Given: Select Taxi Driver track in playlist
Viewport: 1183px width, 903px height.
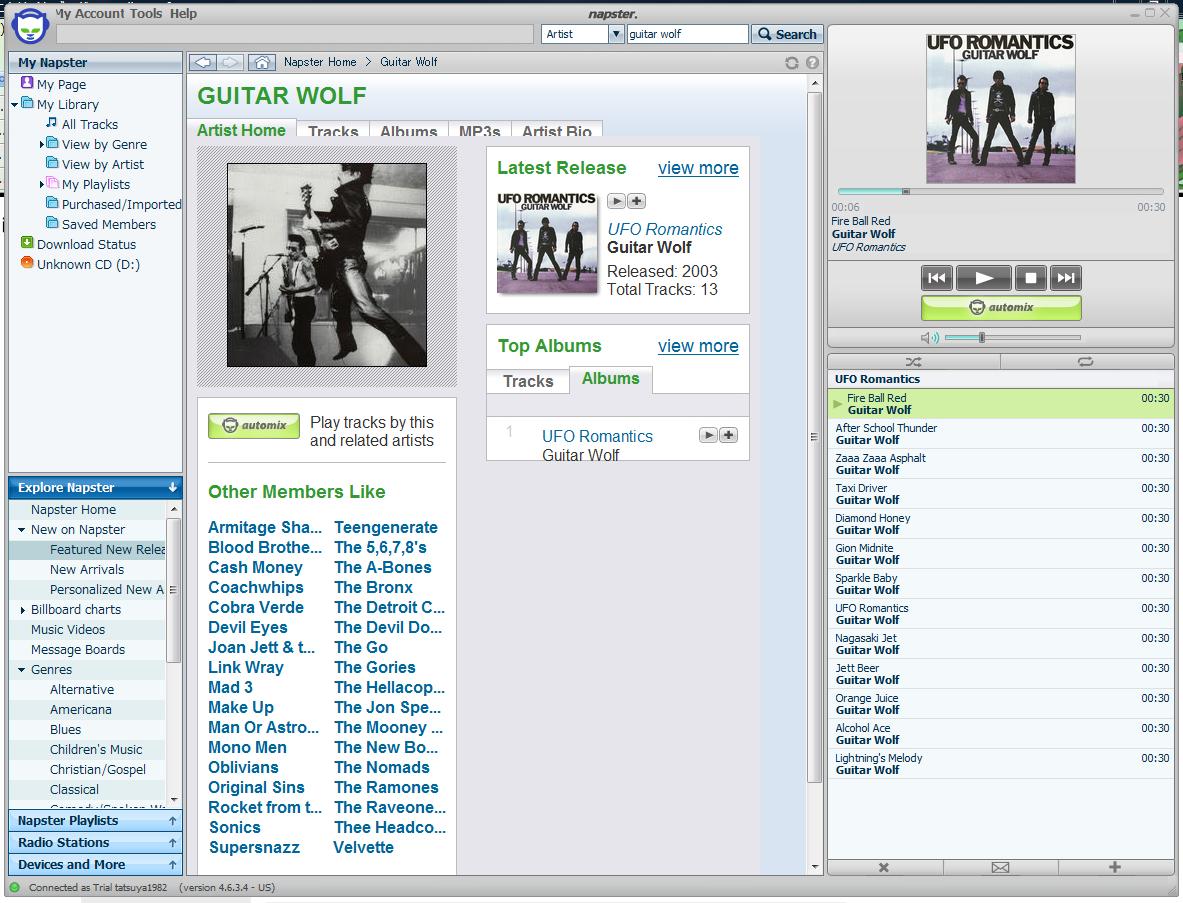Looking at the screenshot, I should click(1000, 493).
